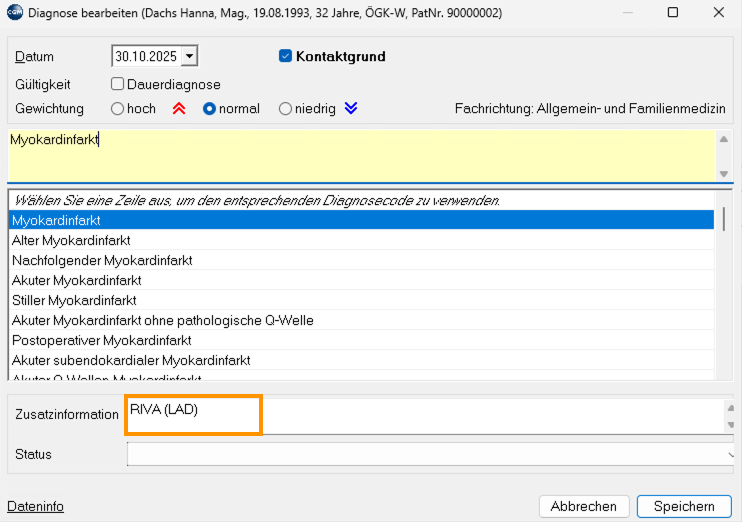Pick 'Akuter Myokardinfarkt' in the list
Screen dimensions: 742x522
[x=76, y=280]
